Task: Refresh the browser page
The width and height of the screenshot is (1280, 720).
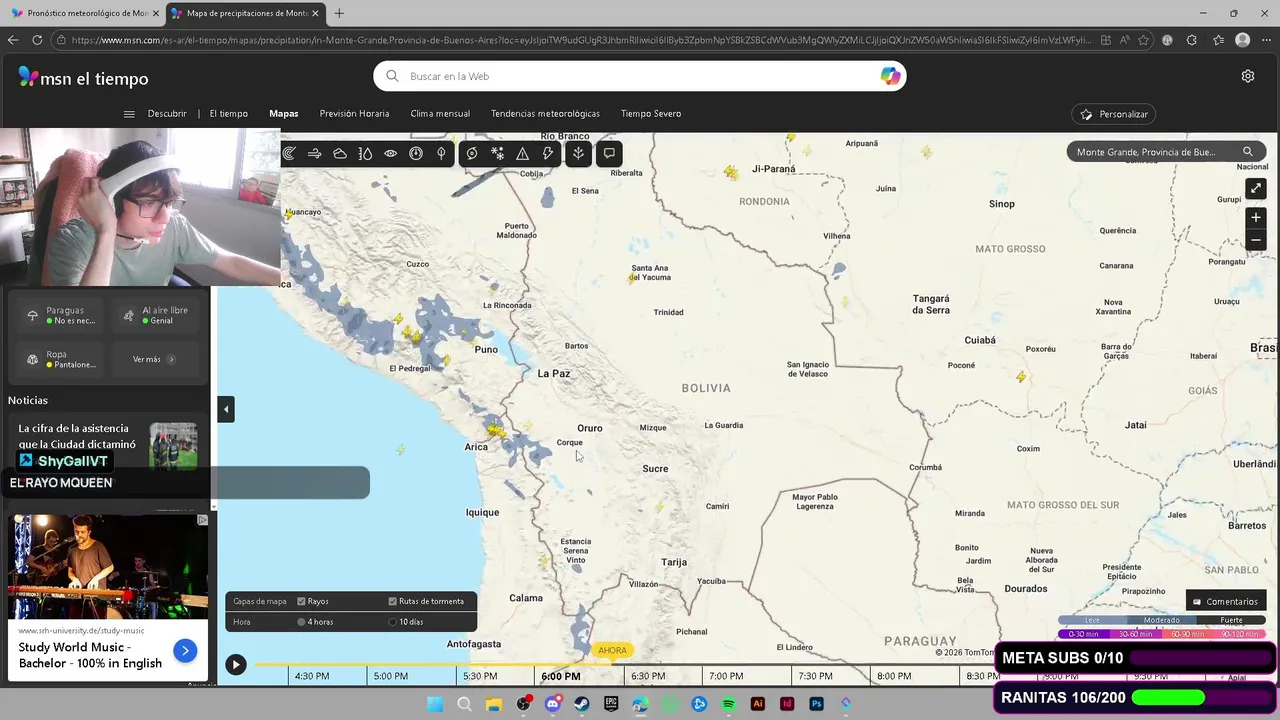Action: 37,40
